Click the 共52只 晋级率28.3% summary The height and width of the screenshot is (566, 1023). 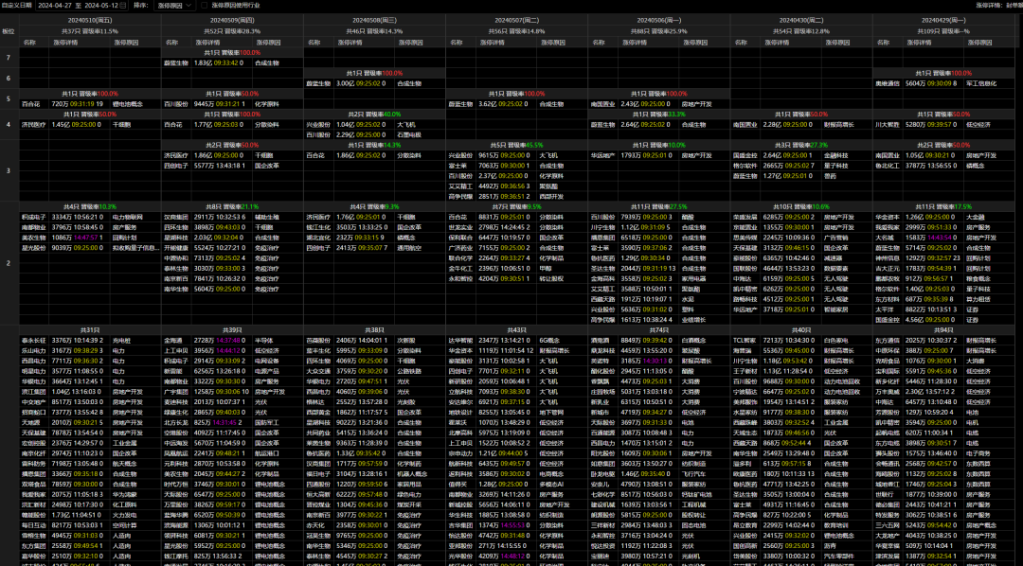point(232,31)
